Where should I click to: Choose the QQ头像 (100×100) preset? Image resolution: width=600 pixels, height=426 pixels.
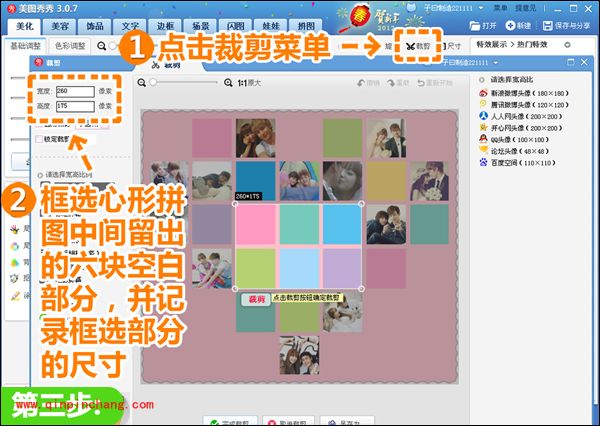[514, 140]
